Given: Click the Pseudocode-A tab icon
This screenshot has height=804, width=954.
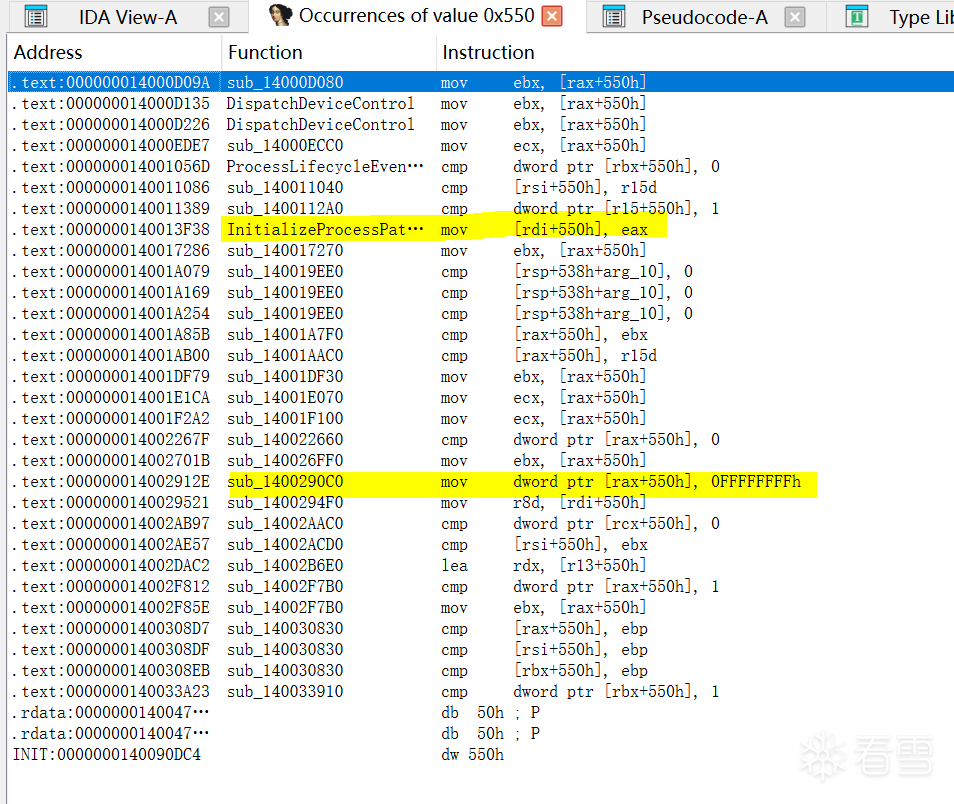Looking at the screenshot, I should click(x=613, y=17).
